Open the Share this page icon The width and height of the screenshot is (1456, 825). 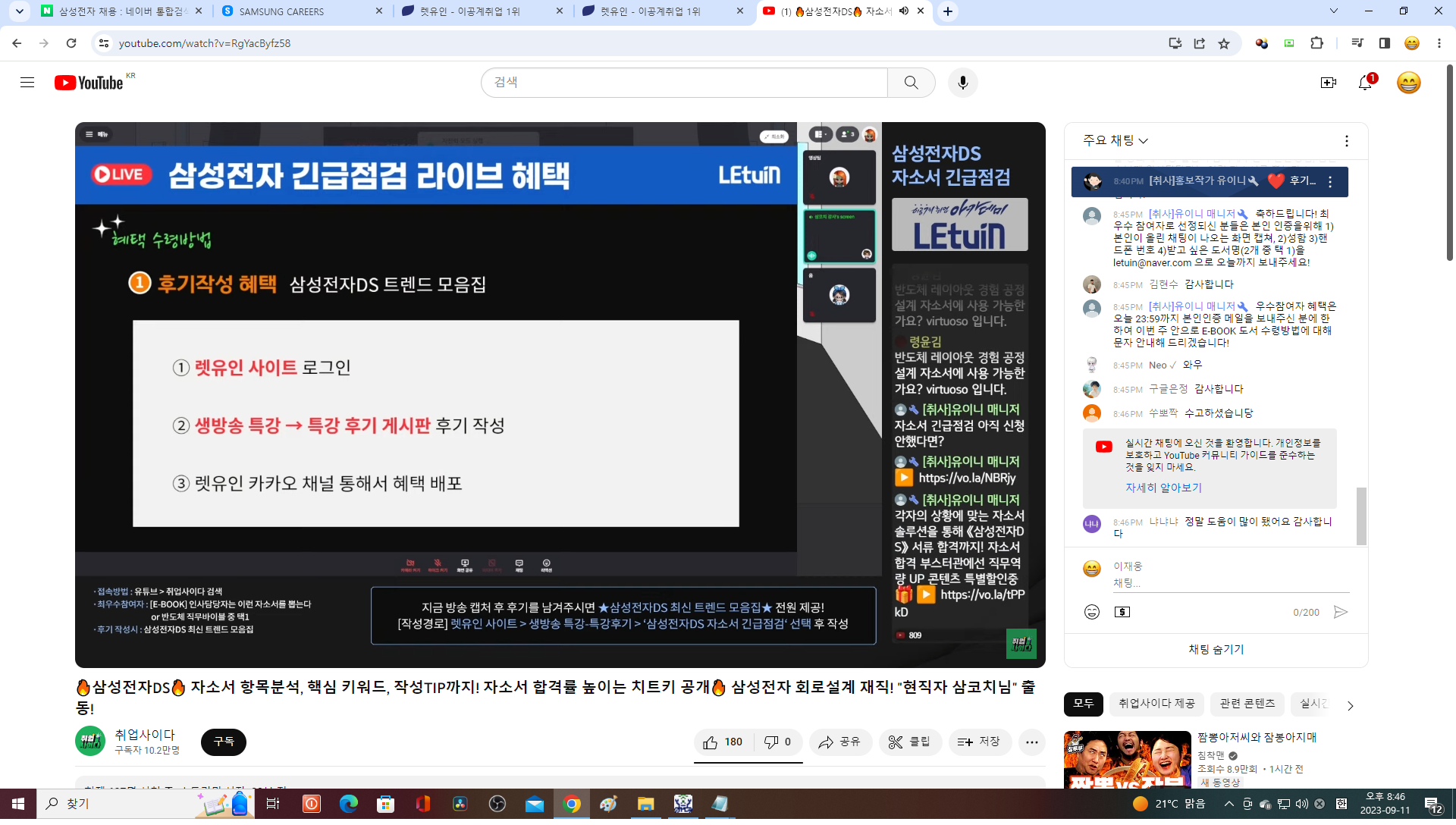(1200, 43)
